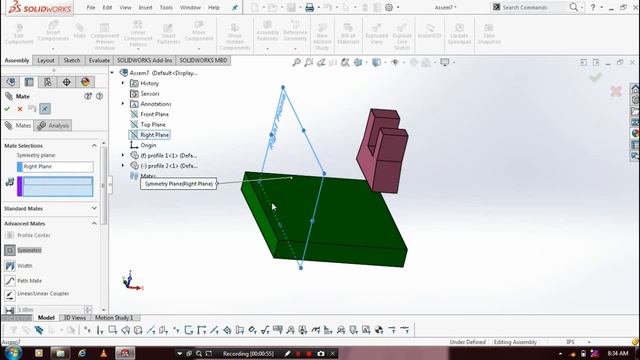Expand the Annotations tree node
Image resolution: width=640 pixels, height=360 pixels.
coord(123,104)
